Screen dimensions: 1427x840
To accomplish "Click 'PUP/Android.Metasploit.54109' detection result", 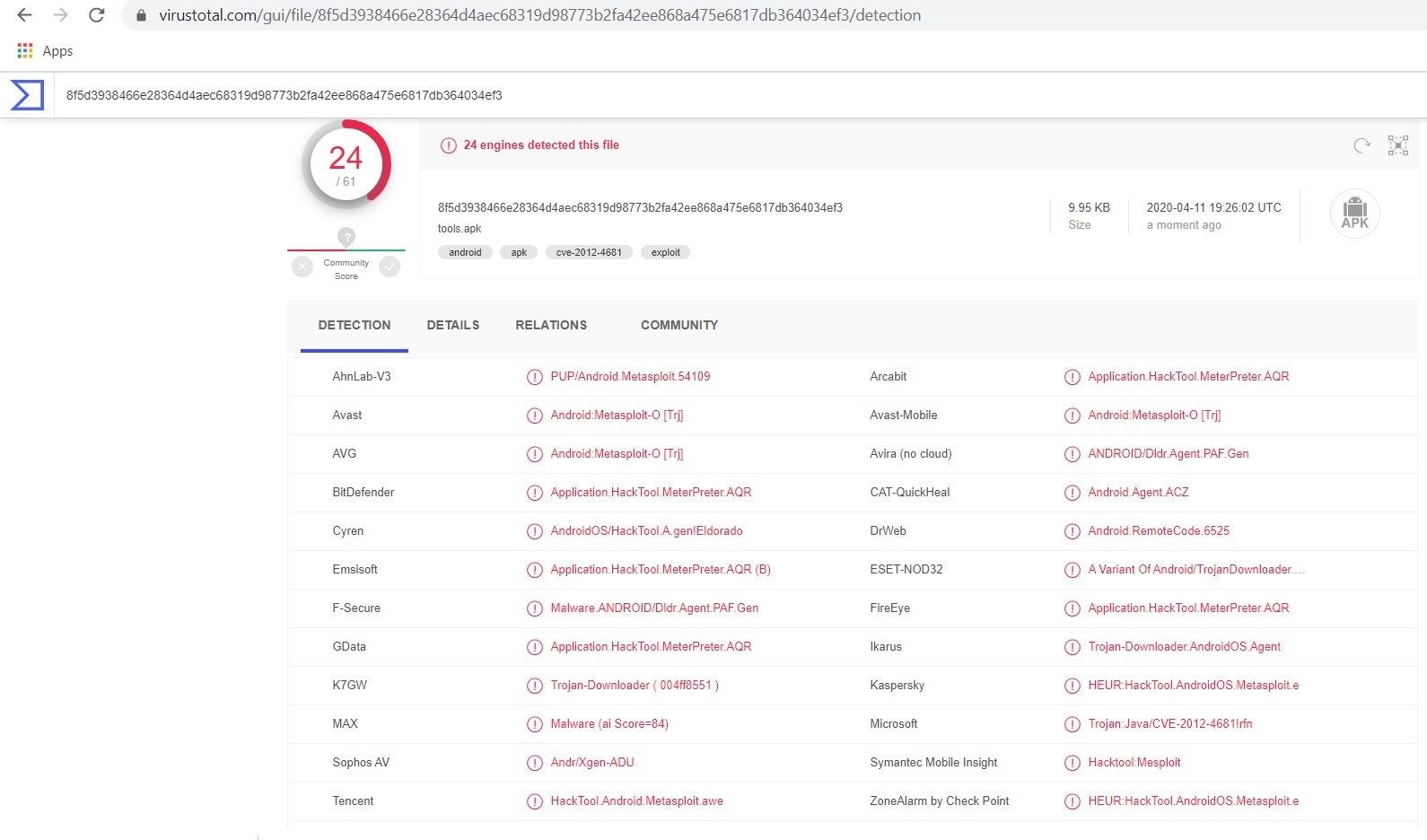I will coord(630,377).
